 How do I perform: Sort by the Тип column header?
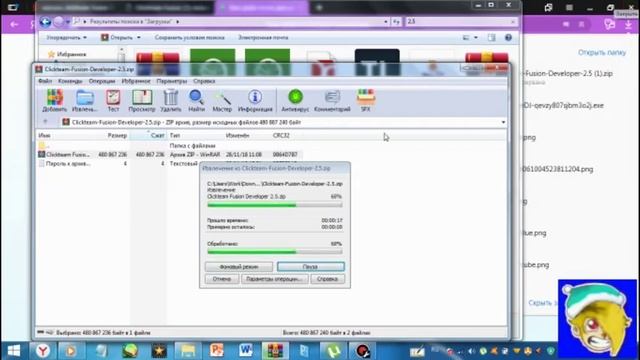[195, 135]
